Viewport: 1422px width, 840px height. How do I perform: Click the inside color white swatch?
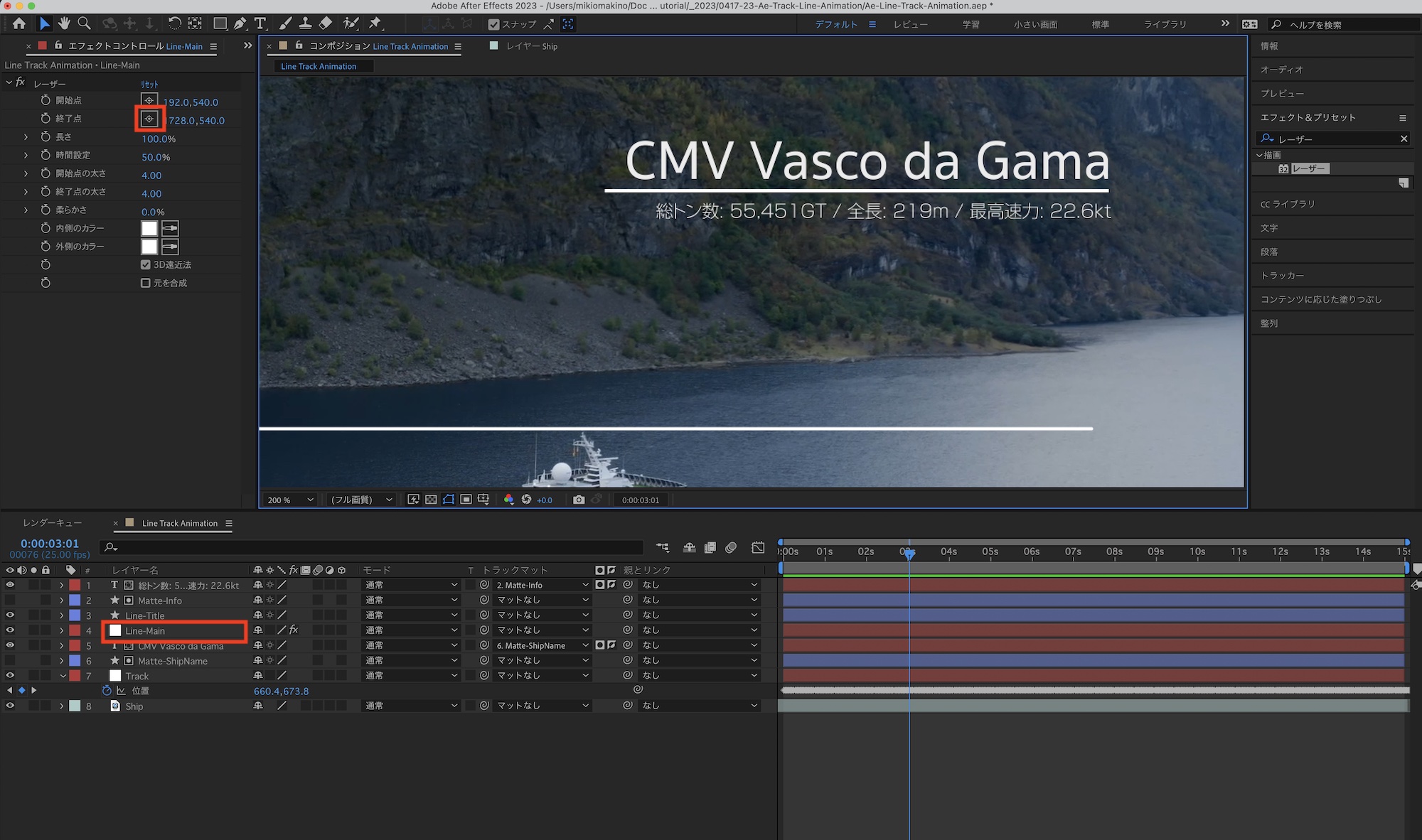pos(149,228)
